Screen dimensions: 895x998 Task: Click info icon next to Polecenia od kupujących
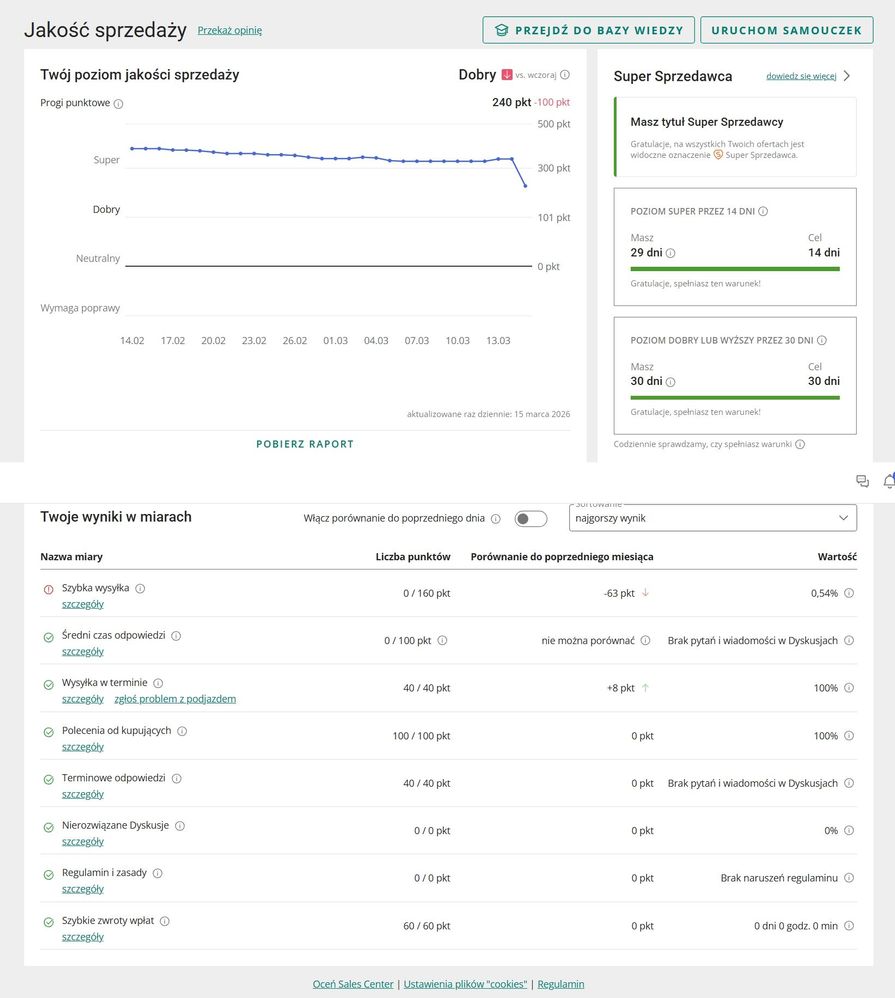pyautogui.click(x=182, y=731)
